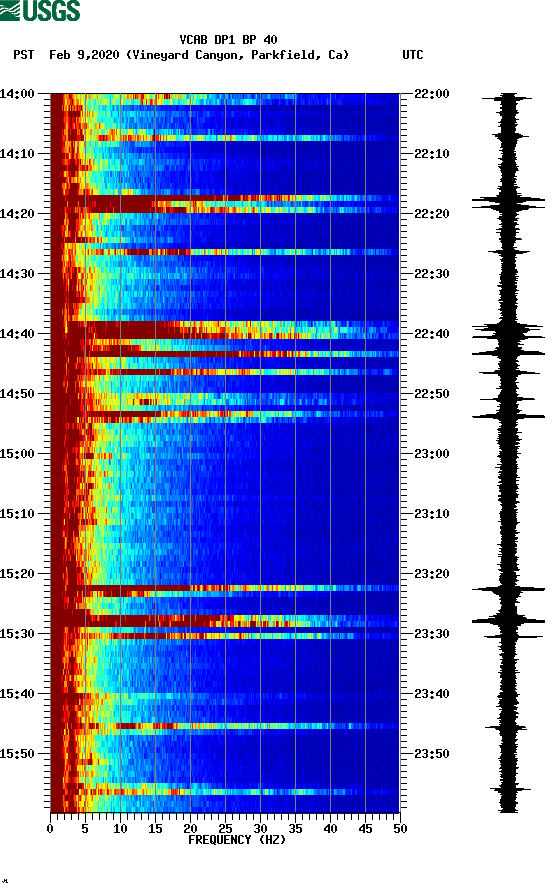Click the 22:20 UTC time label

(432, 214)
